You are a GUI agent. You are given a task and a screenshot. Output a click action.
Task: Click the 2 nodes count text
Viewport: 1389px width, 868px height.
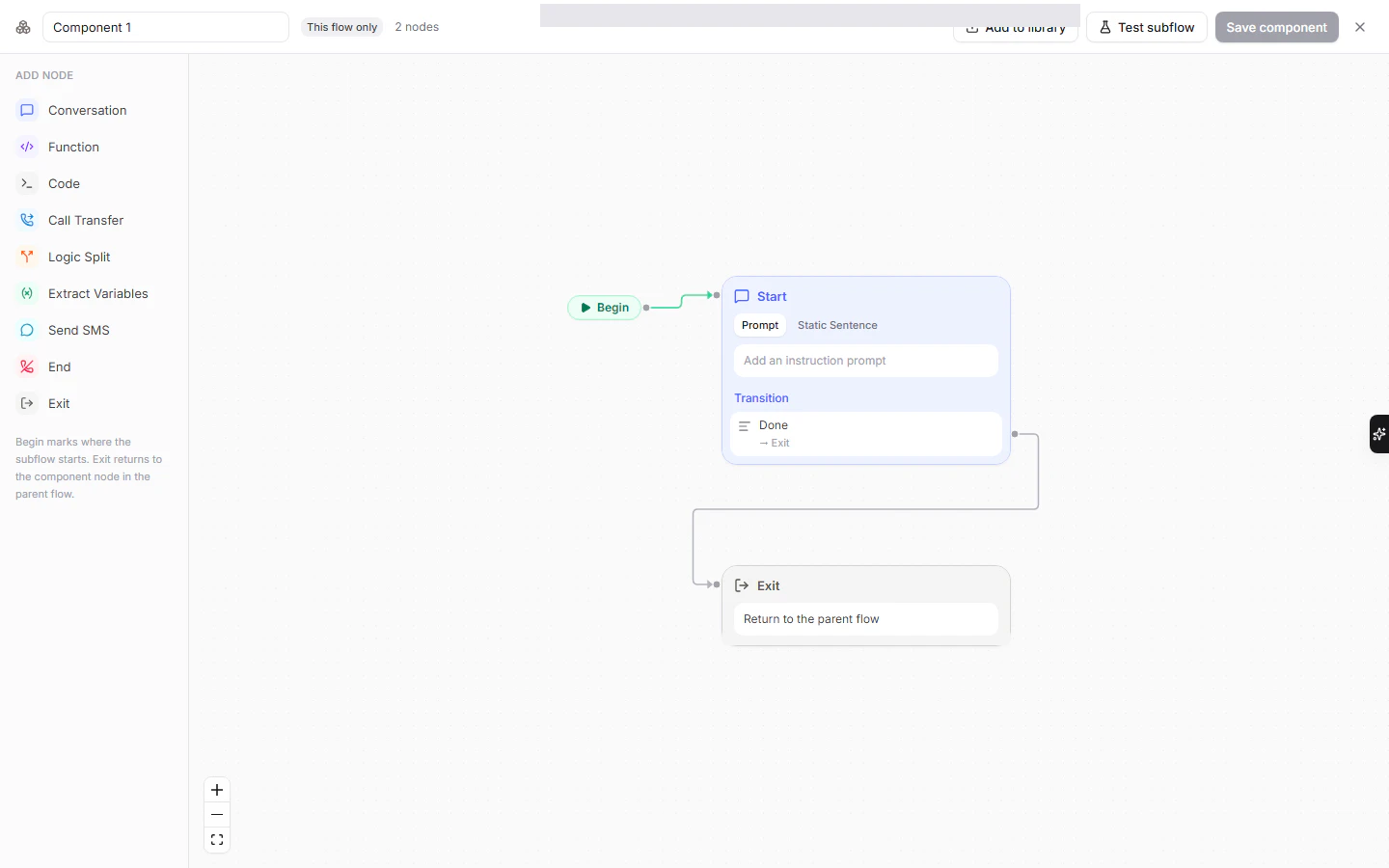pyautogui.click(x=417, y=27)
